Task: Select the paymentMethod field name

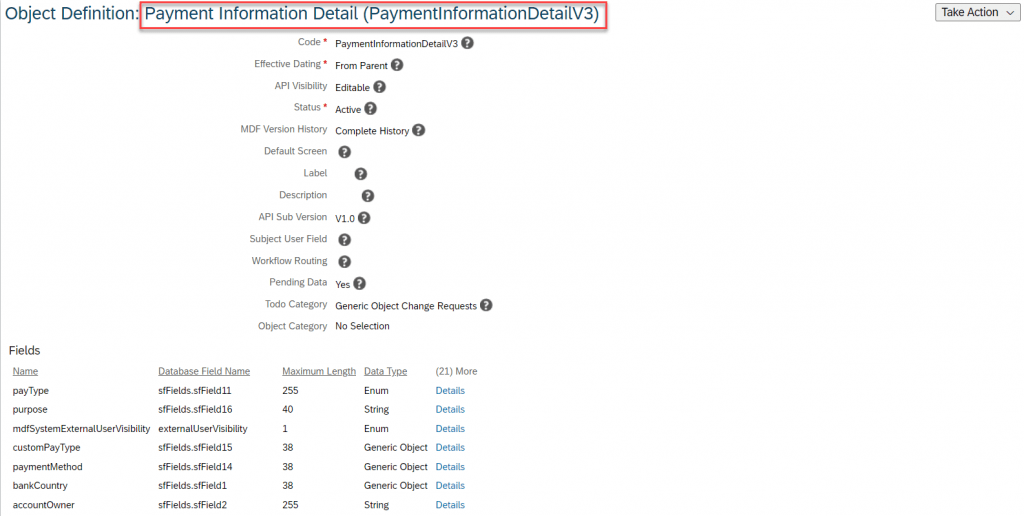Action: [48, 466]
